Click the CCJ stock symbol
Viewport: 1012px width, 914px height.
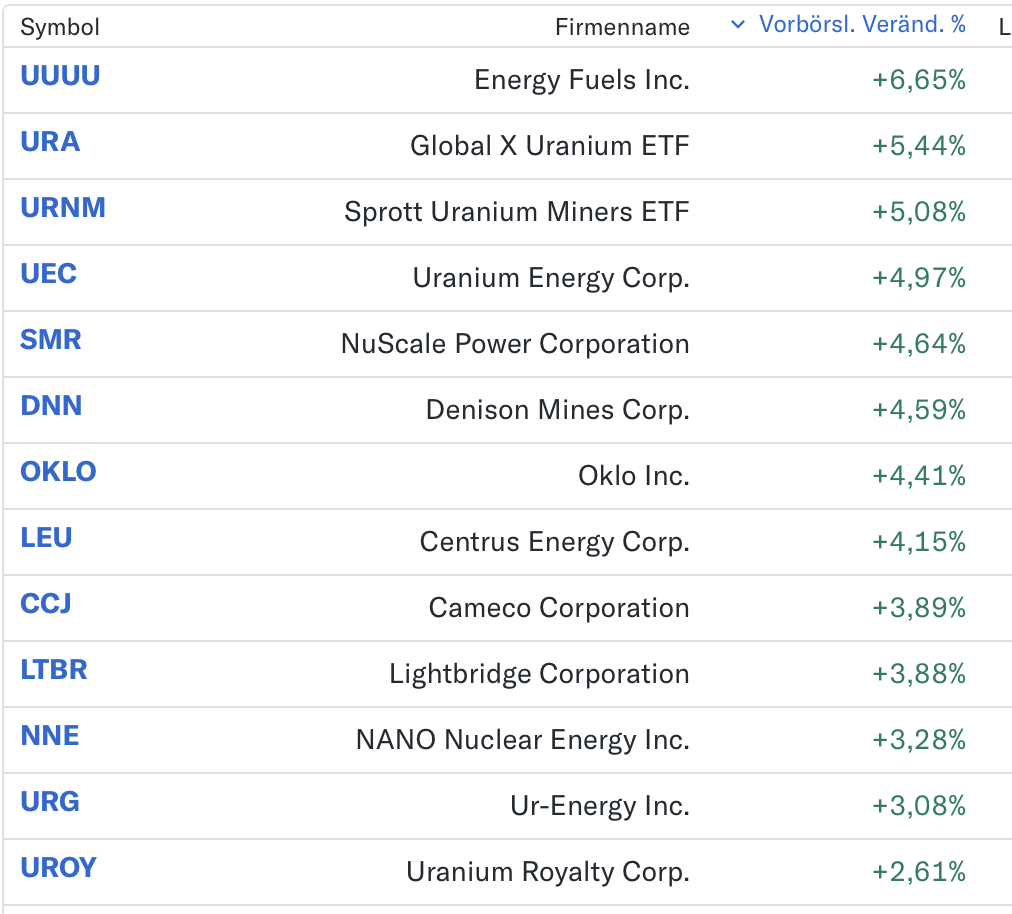click(46, 604)
